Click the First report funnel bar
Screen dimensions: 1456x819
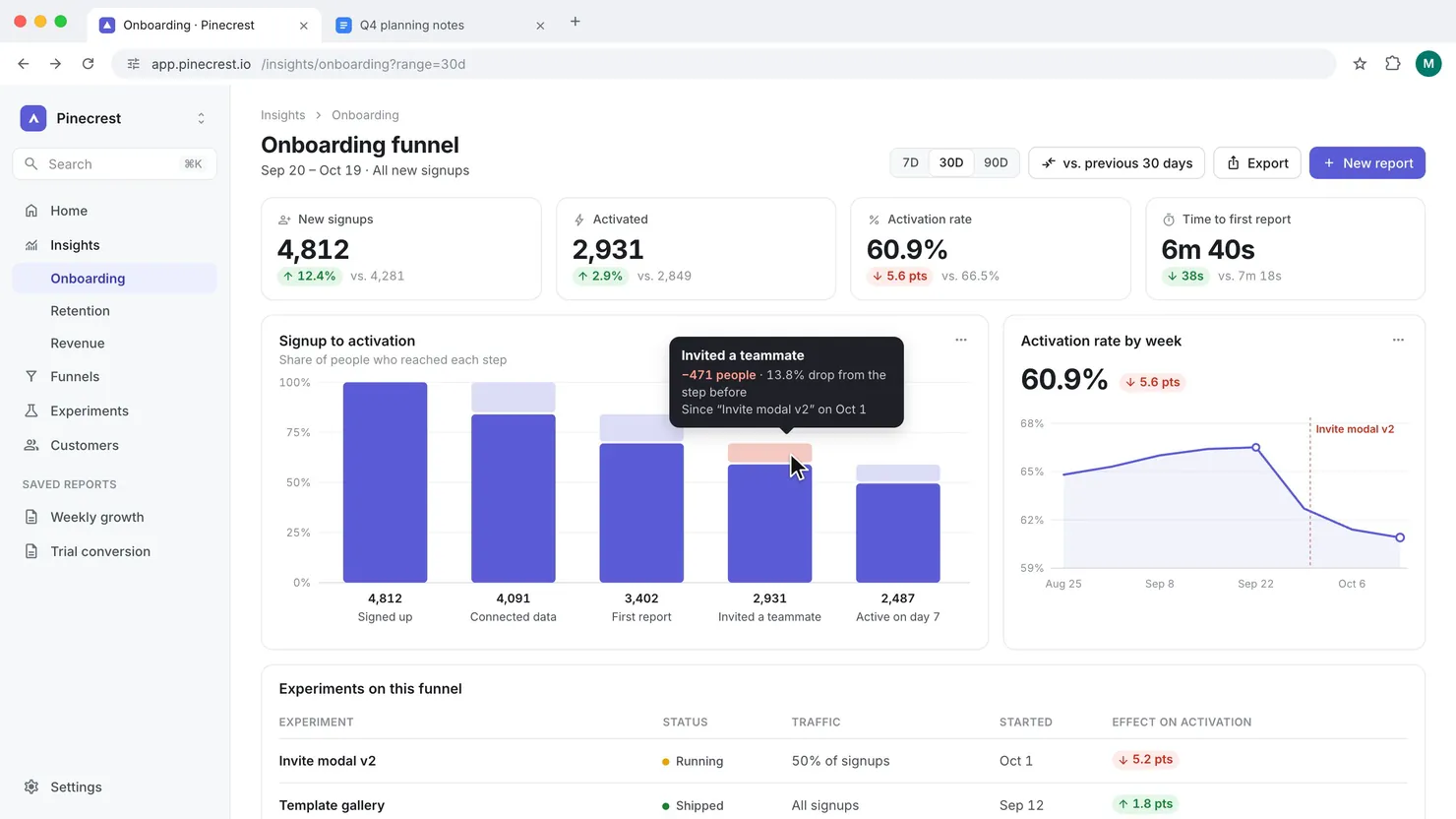[x=641, y=513]
